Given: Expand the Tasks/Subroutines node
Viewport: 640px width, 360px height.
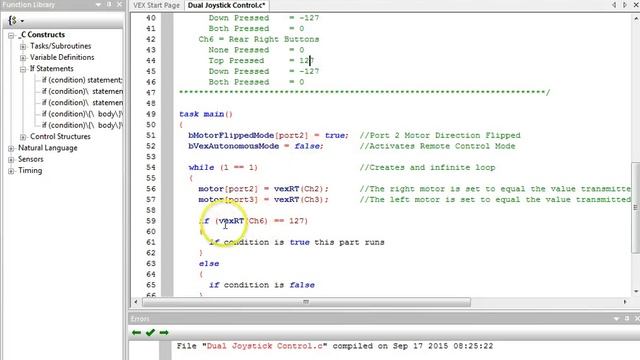Looking at the screenshot, I should point(23,47).
